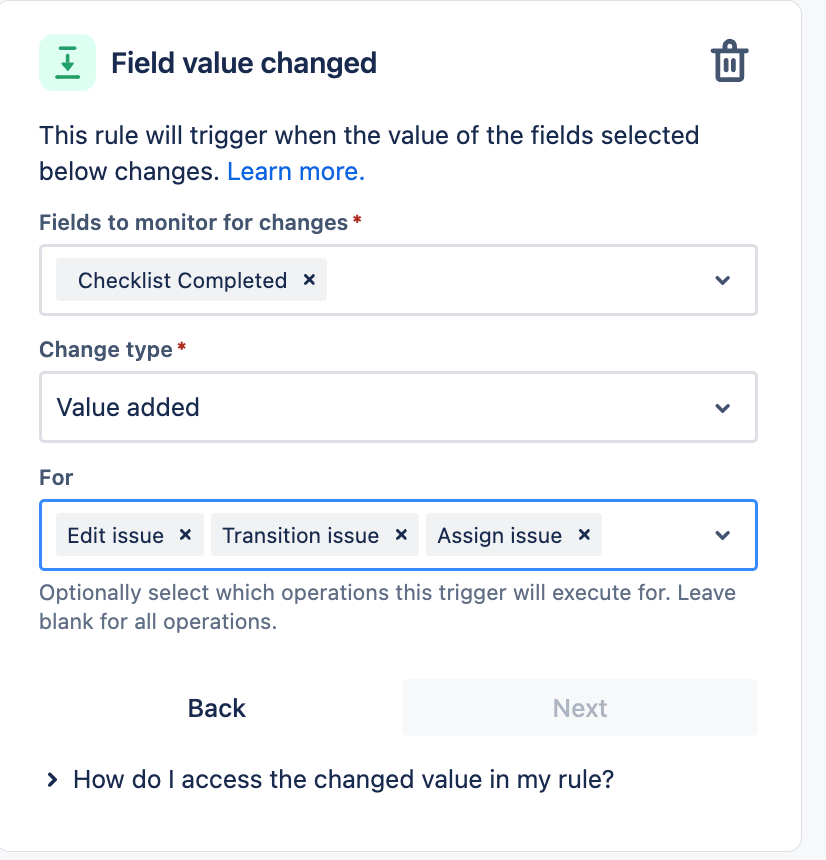Expand the For operations dropdown chevron
This screenshot has height=860, width=826.
[723, 535]
